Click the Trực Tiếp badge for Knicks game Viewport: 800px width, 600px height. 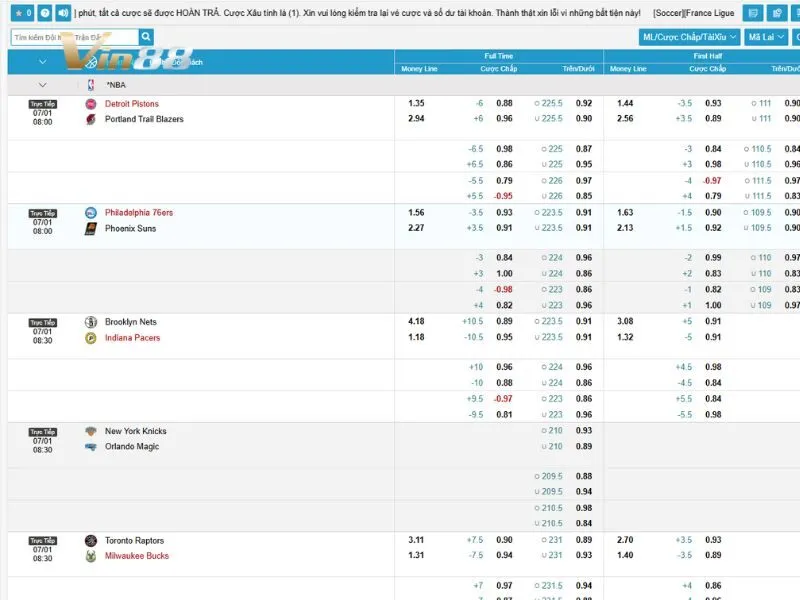click(x=43, y=432)
